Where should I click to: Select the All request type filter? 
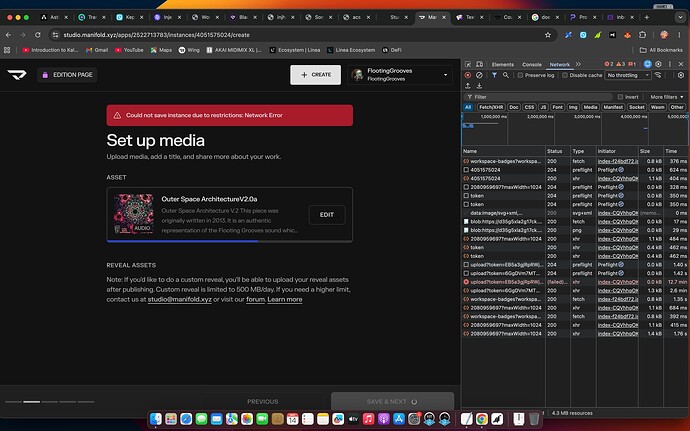(468, 107)
